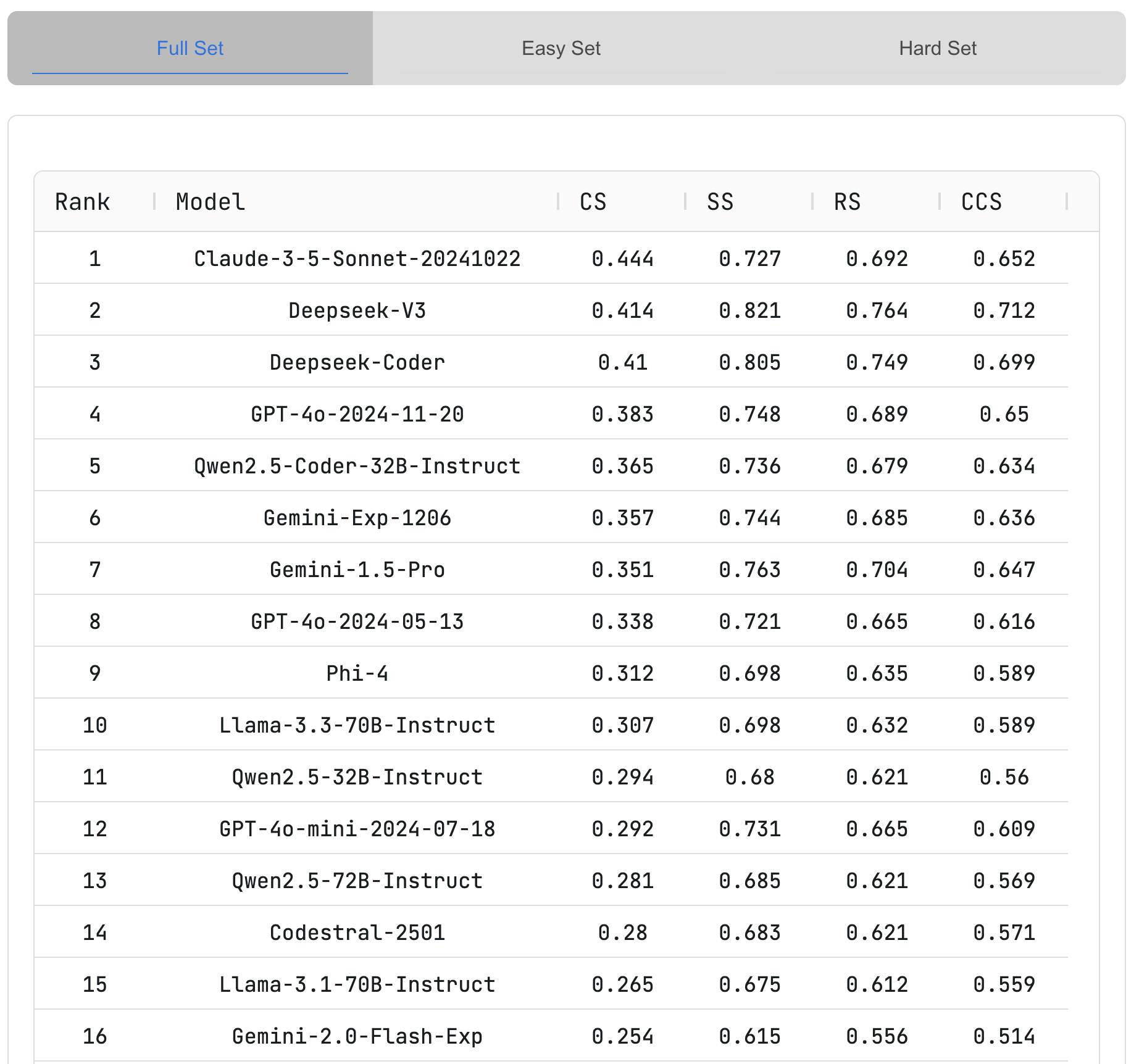
Task: Click CS value 0.28 for Codestral-2501
Action: pyautogui.click(x=623, y=933)
